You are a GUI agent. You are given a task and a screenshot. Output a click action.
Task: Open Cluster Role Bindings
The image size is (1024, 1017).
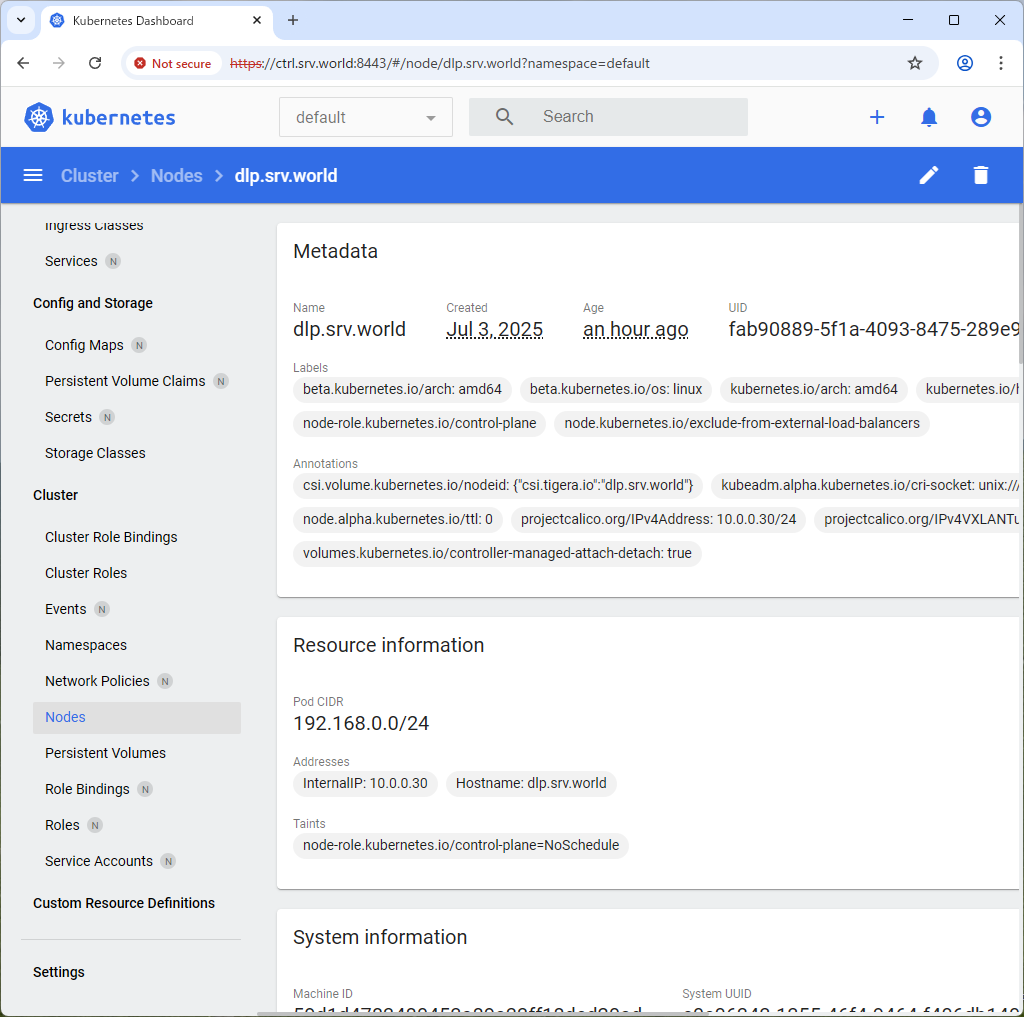coord(111,537)
